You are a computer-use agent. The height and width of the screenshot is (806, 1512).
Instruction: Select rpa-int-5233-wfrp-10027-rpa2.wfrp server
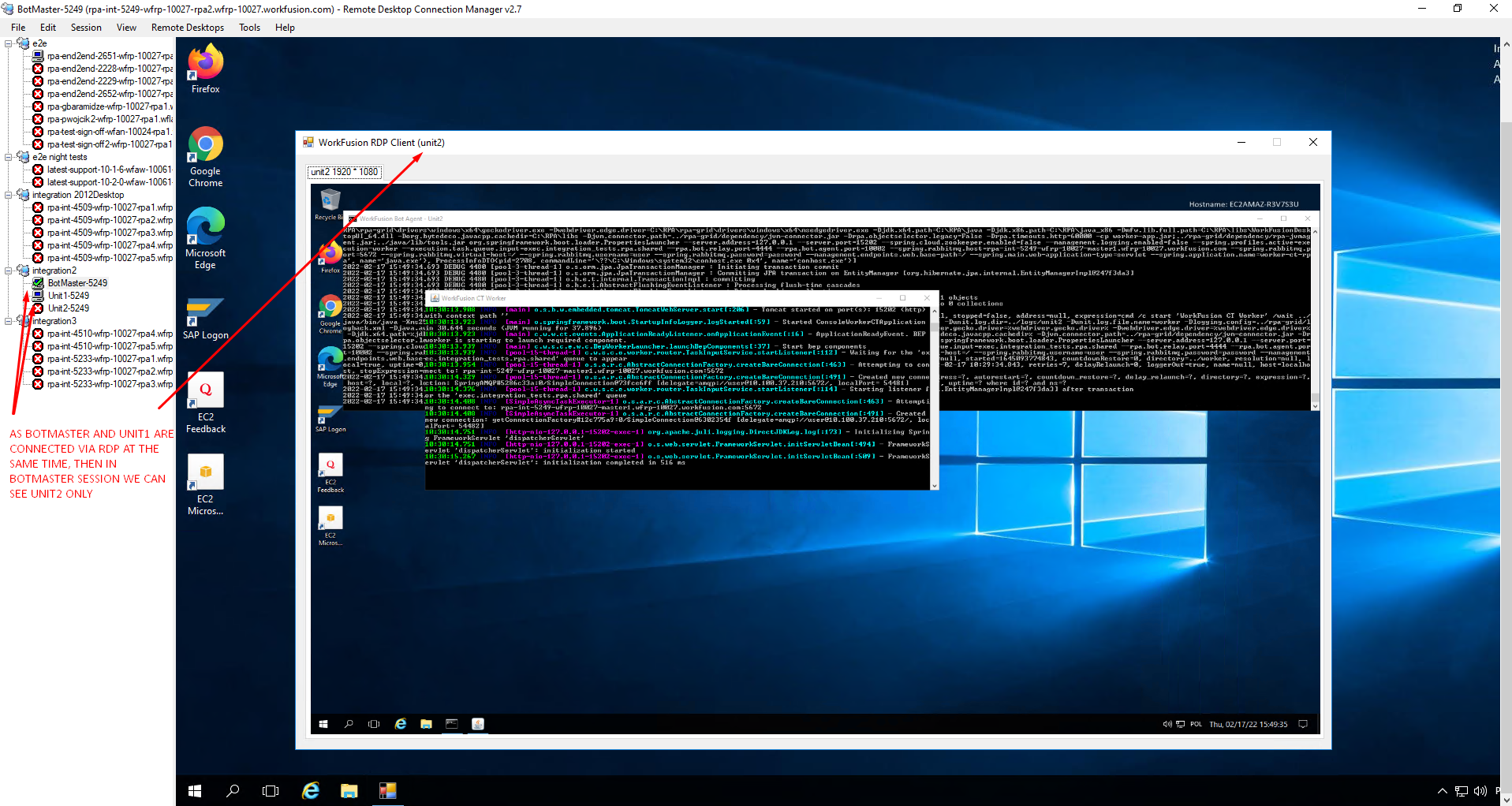(110, 371)
